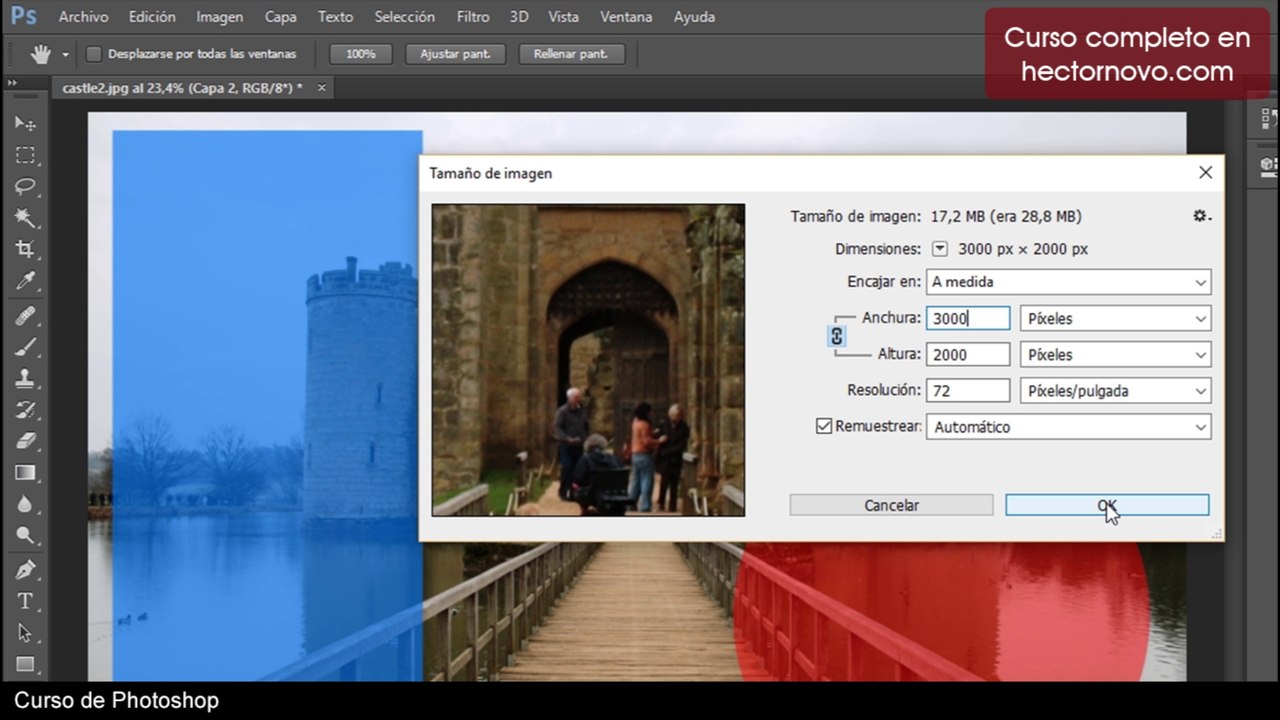Click the Anchura value field
The height and width of the screenshot is (720, 1280).
[x=968, y=319]
